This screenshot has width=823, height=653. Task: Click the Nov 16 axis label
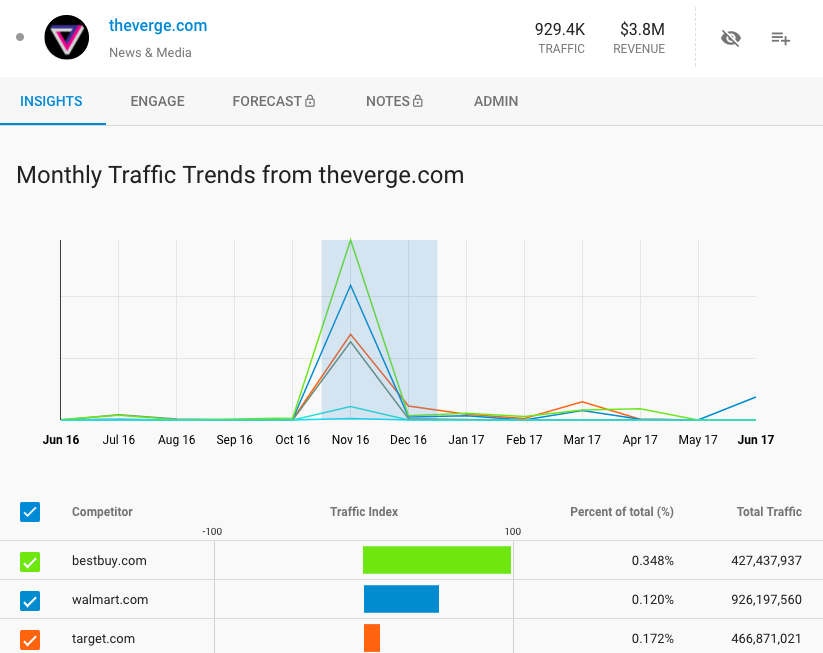(x=351, y=440)
